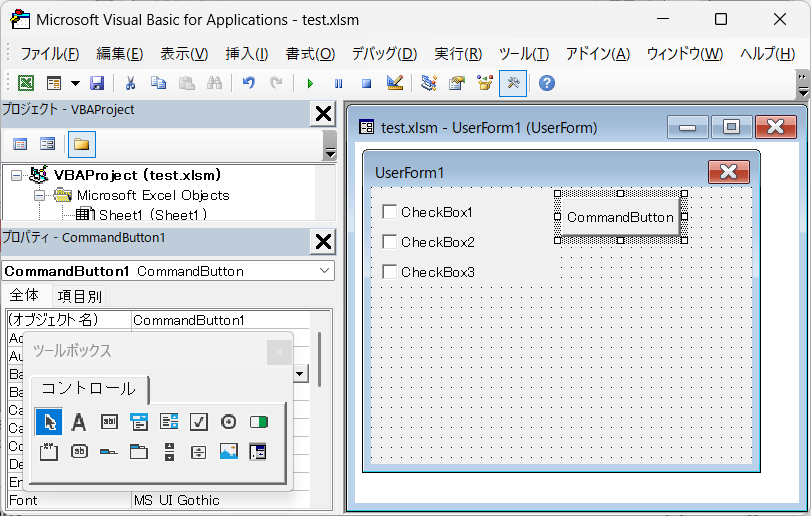Switch to the 項目別 properties tab
This screenshot has width=811, height=516.
tap(80, 296)
